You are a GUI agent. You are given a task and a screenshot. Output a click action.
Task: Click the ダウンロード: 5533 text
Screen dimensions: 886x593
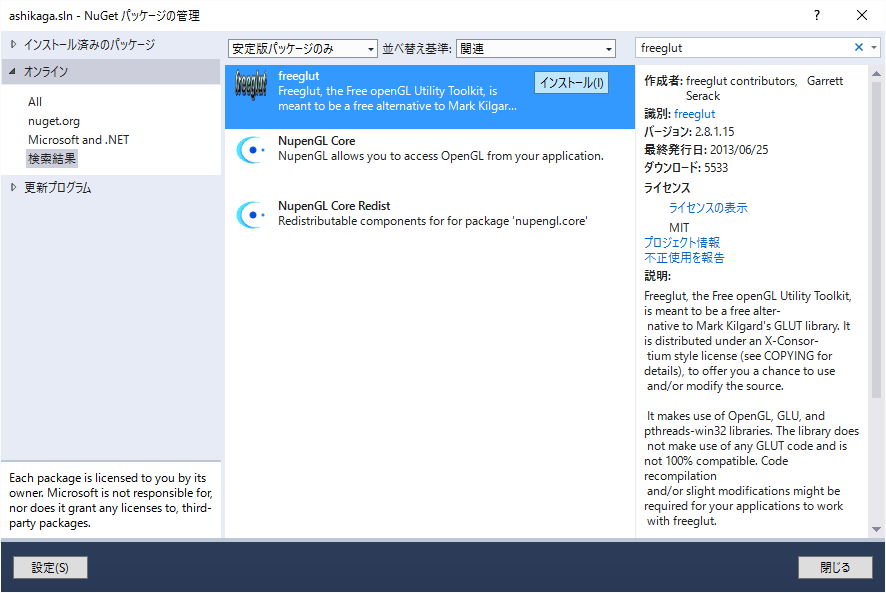pyautogui.click(x=686, y=168)
